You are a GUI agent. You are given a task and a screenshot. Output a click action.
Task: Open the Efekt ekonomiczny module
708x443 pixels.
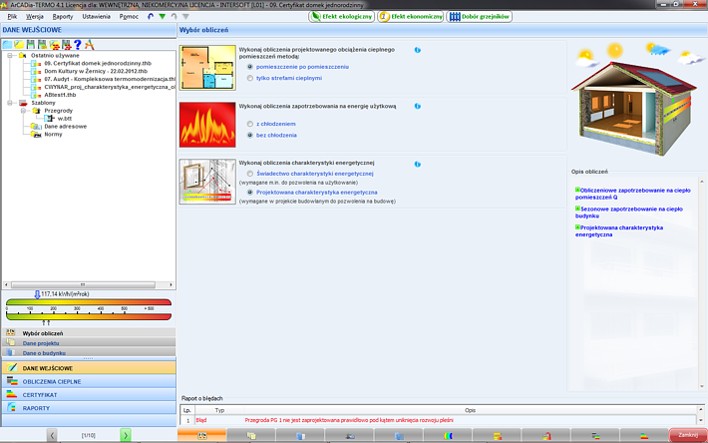(410, 16)
